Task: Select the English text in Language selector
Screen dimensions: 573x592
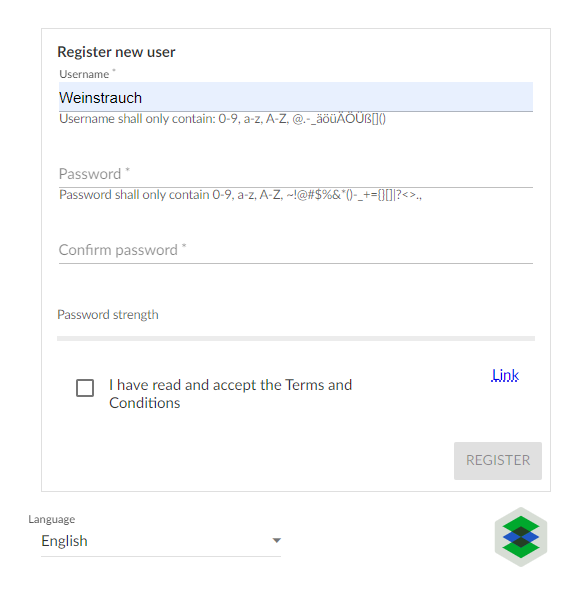Action: point(64,541)
